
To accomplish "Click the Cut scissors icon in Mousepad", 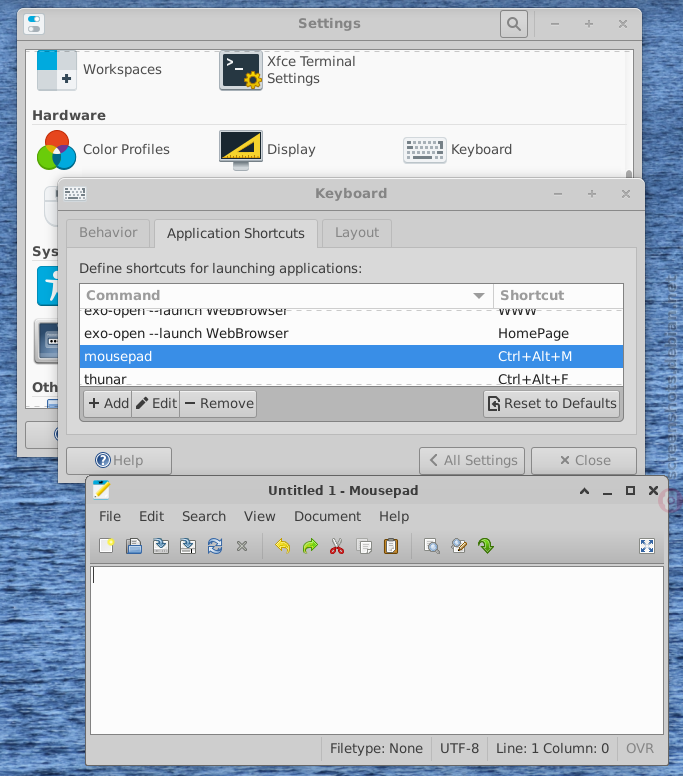I will click(337, 546).
